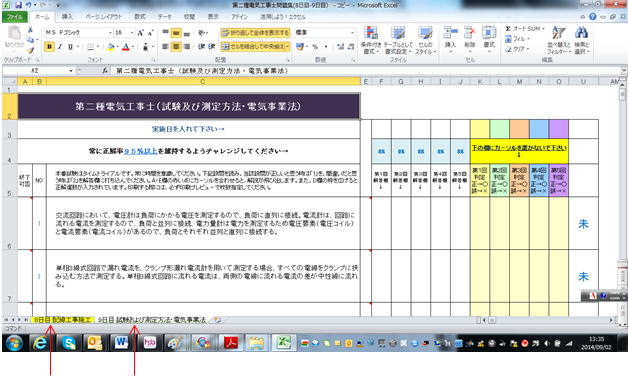Toggle Italic text formatting
Viewport: 628px width, 378px height.
(x=60, y=47)
